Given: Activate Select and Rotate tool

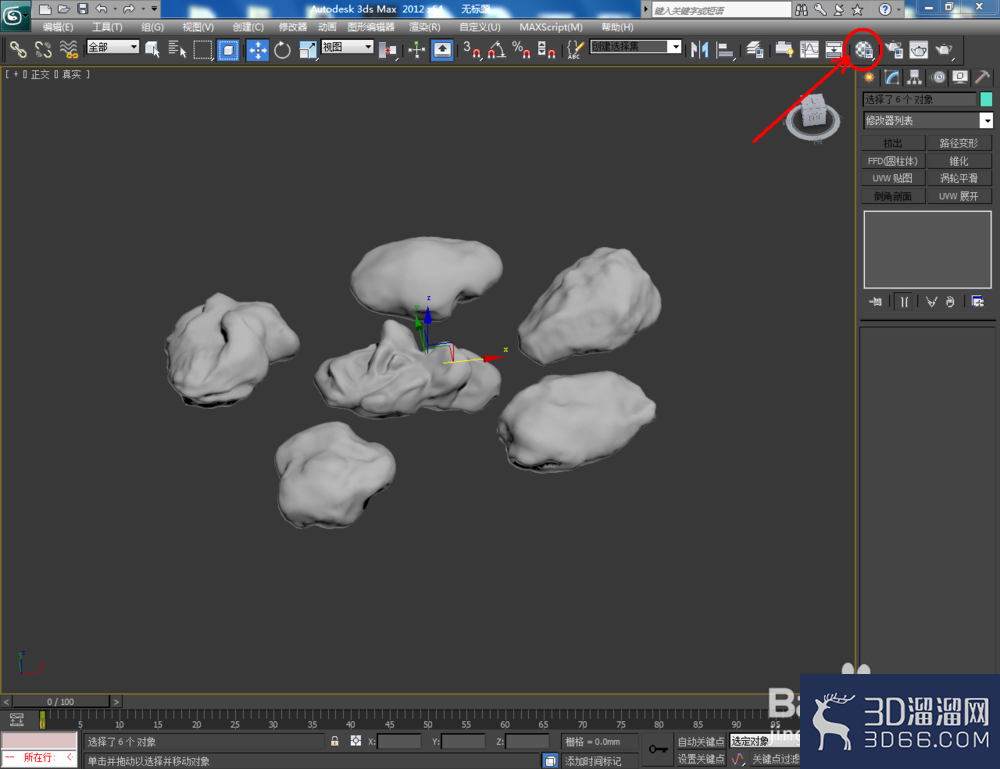Looking at the screenshot, I should click(283, 49).
